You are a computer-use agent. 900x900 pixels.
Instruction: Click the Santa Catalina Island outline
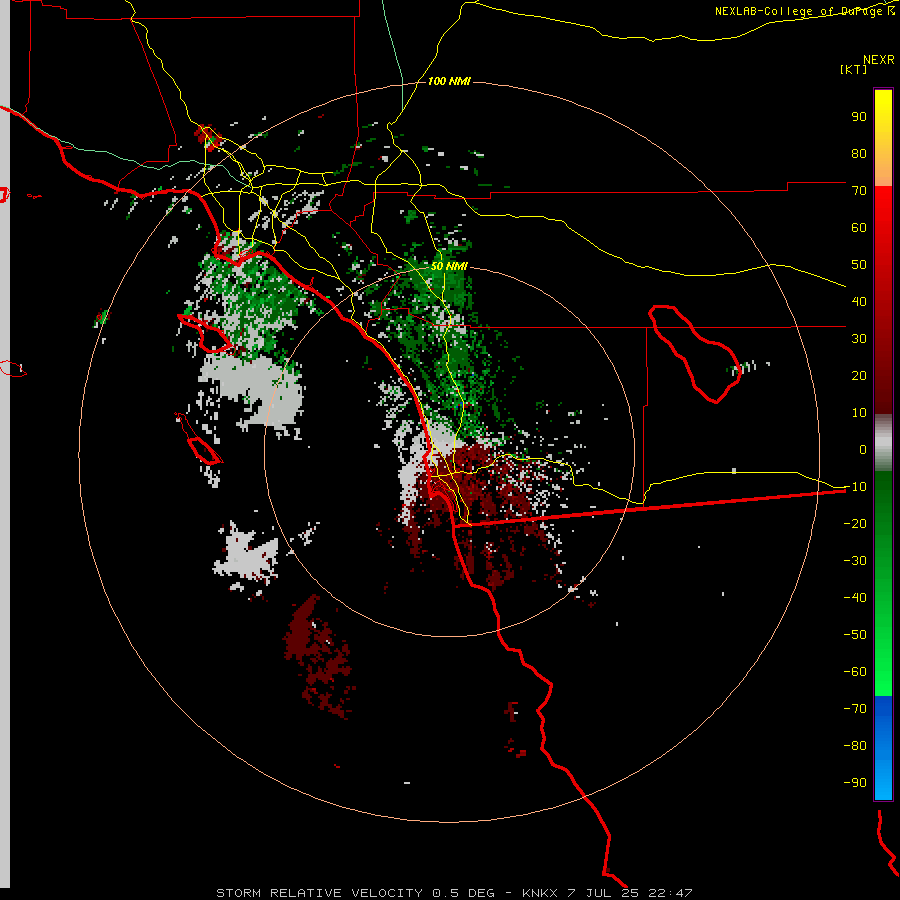click(x=205, y=334)
